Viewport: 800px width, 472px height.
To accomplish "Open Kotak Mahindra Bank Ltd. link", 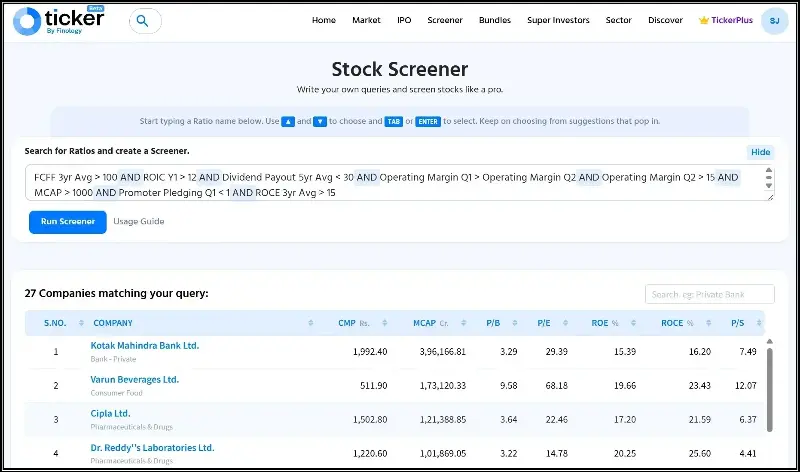I will [x=145, y=346].
